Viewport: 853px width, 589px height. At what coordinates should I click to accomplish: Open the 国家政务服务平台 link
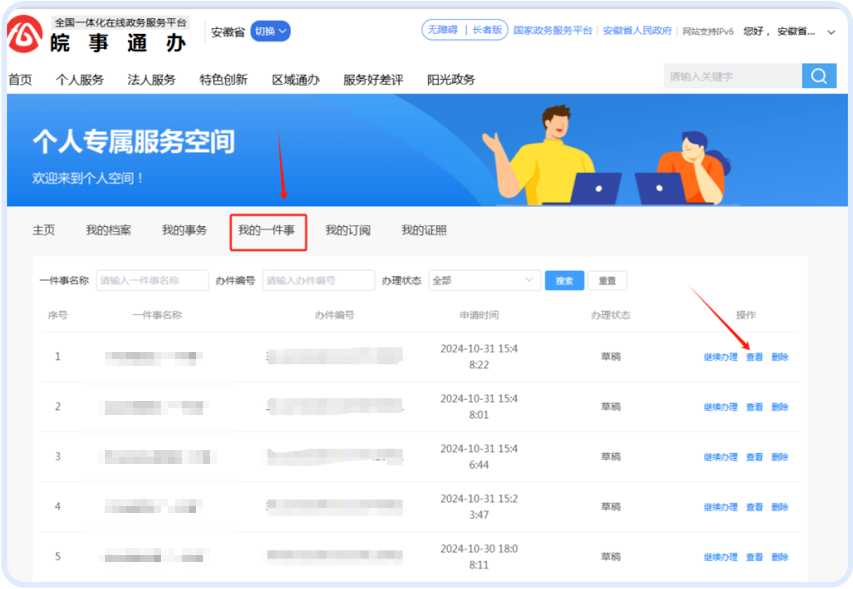pos(553,31)
